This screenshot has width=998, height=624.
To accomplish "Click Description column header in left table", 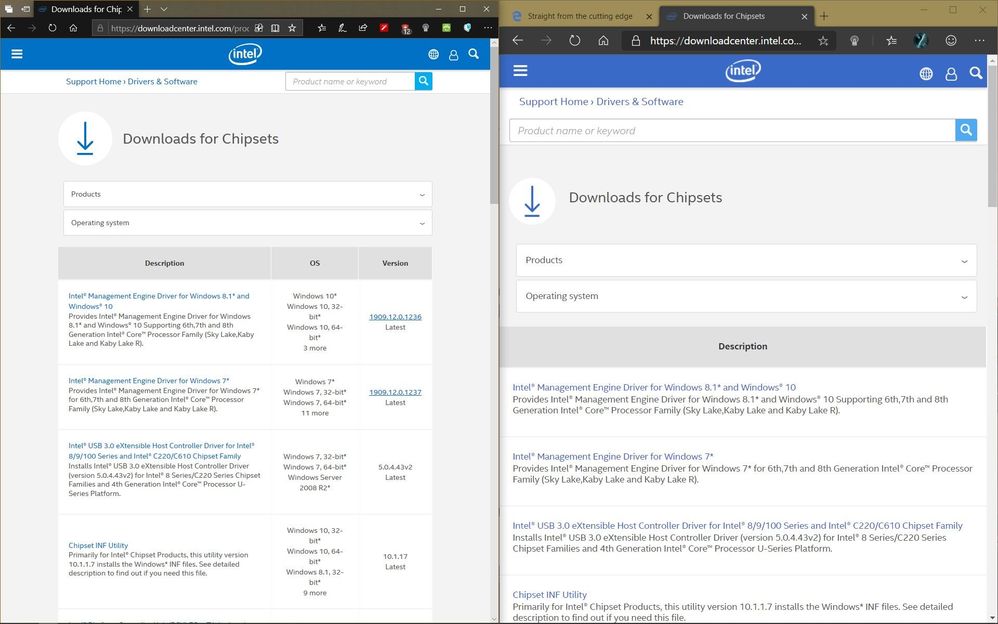I will click(164, 263).
